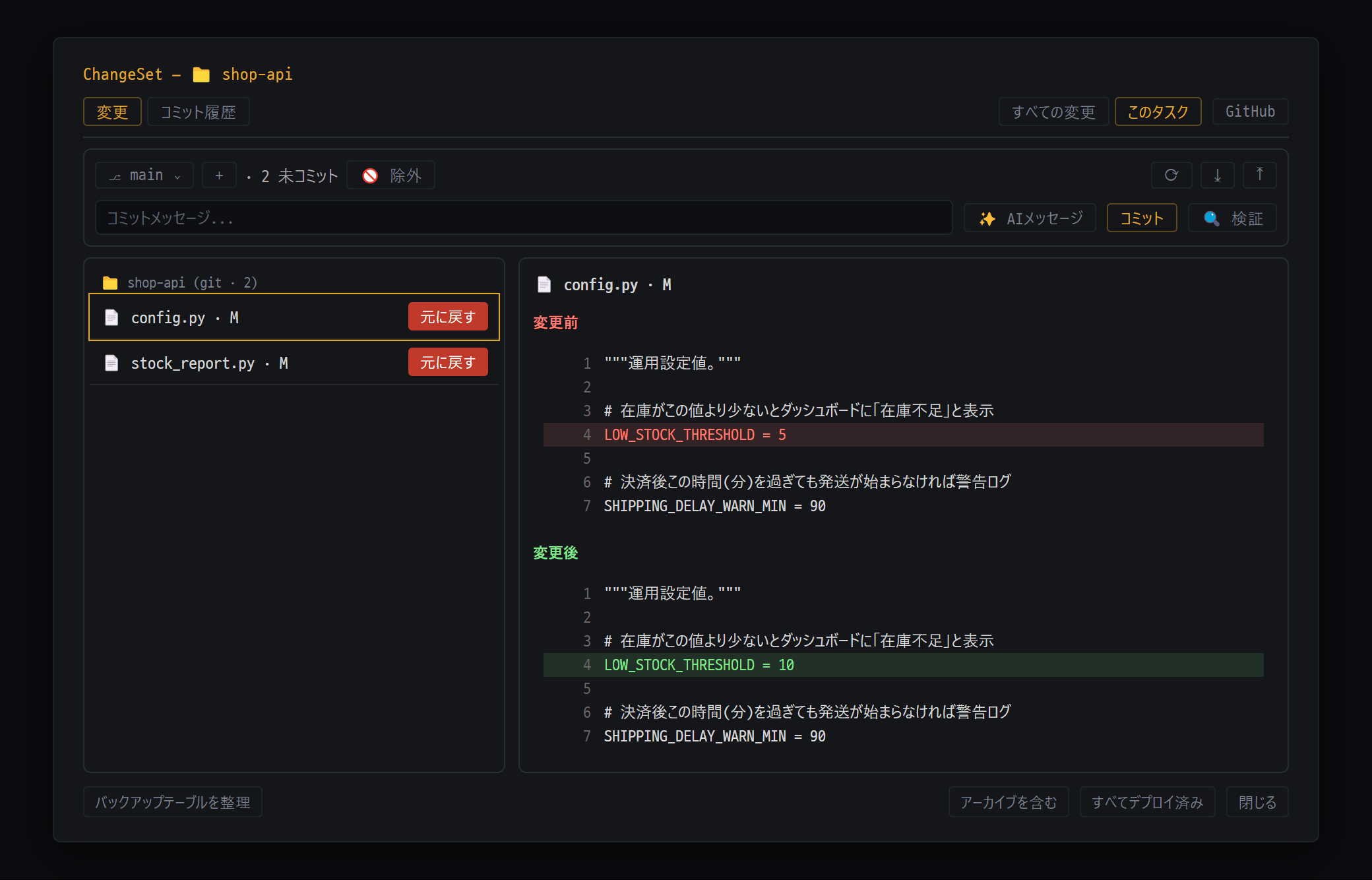Revert config.py with 元に戻す
Image resolution: width=1372 pixels, height=880 pixels.
[448, 317]
